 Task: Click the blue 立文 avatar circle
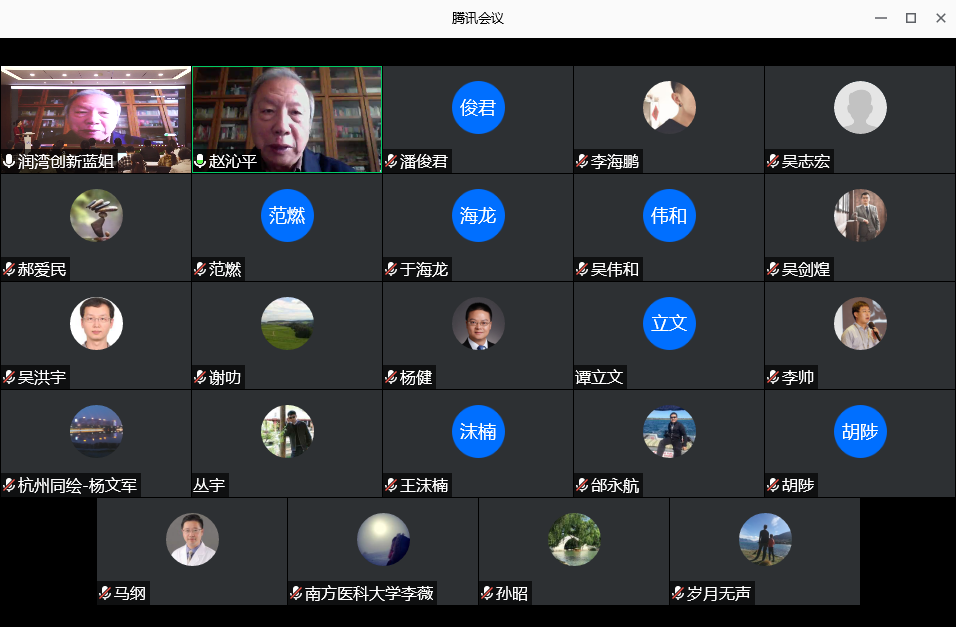pyautogui.click(x=669, y=323)
